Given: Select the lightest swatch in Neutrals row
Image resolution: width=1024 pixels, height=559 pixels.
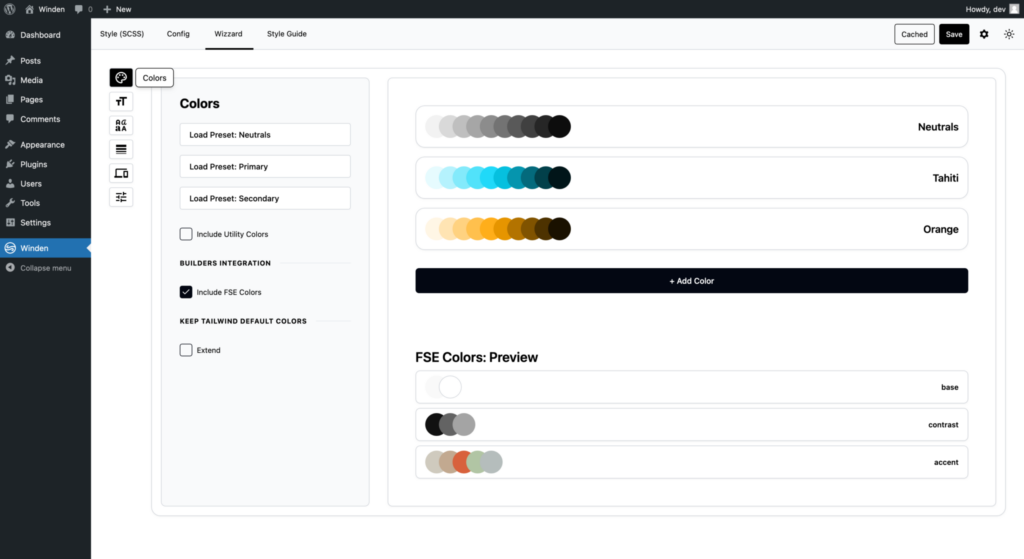Looking at the screenshot, I should point(432,127).
